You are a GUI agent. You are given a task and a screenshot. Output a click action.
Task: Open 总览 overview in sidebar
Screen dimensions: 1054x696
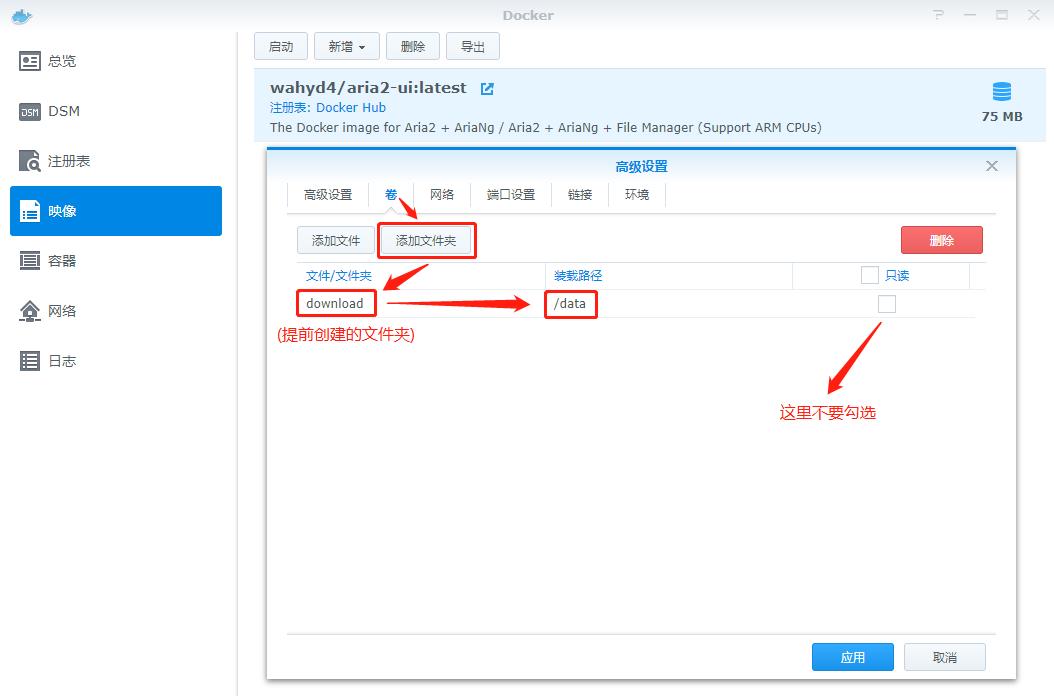(x=116, y=61)
